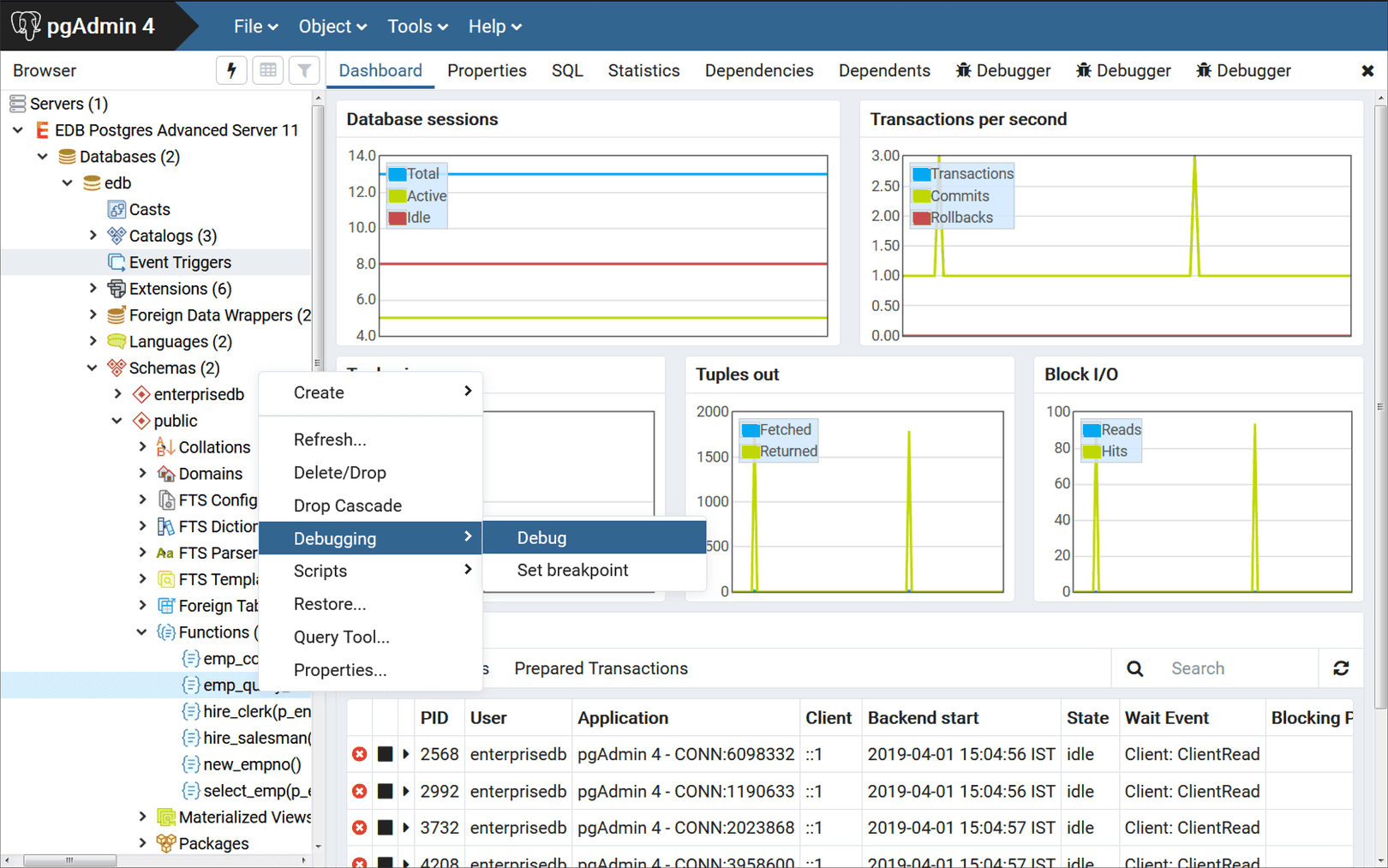Toggle the Fetched legend in Tuples out
The image size is (1388, 868).
tap(776, 429)
